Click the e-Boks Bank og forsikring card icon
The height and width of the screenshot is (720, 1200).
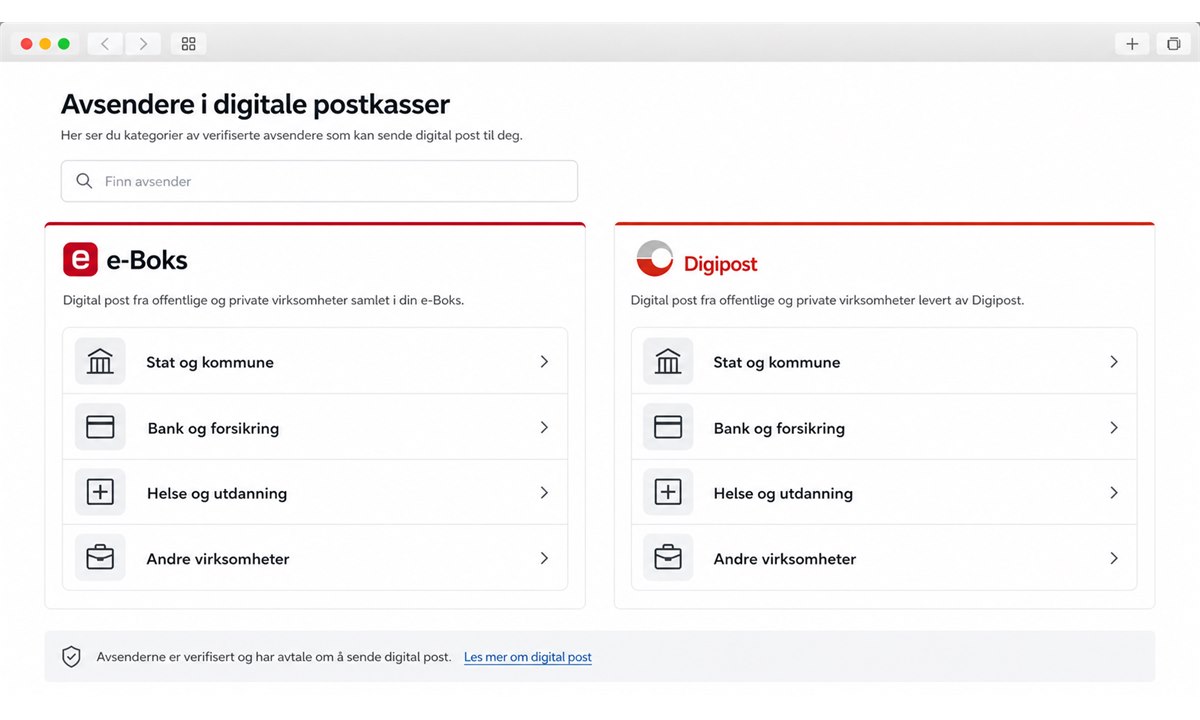click(100, 427)
